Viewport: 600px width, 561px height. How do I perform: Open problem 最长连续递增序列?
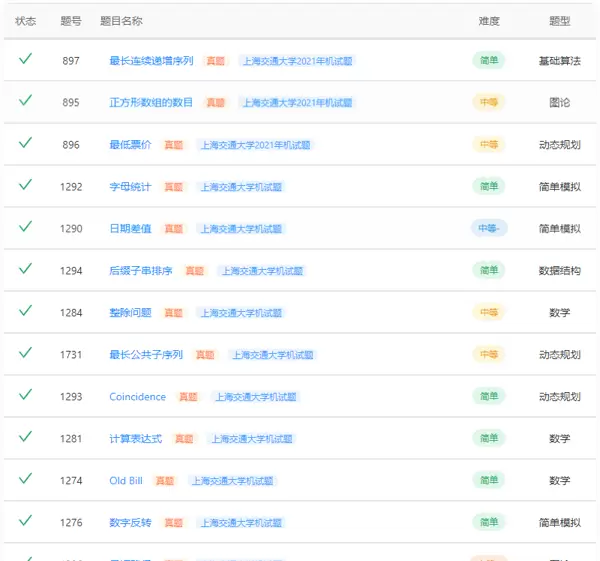(151, 61)
